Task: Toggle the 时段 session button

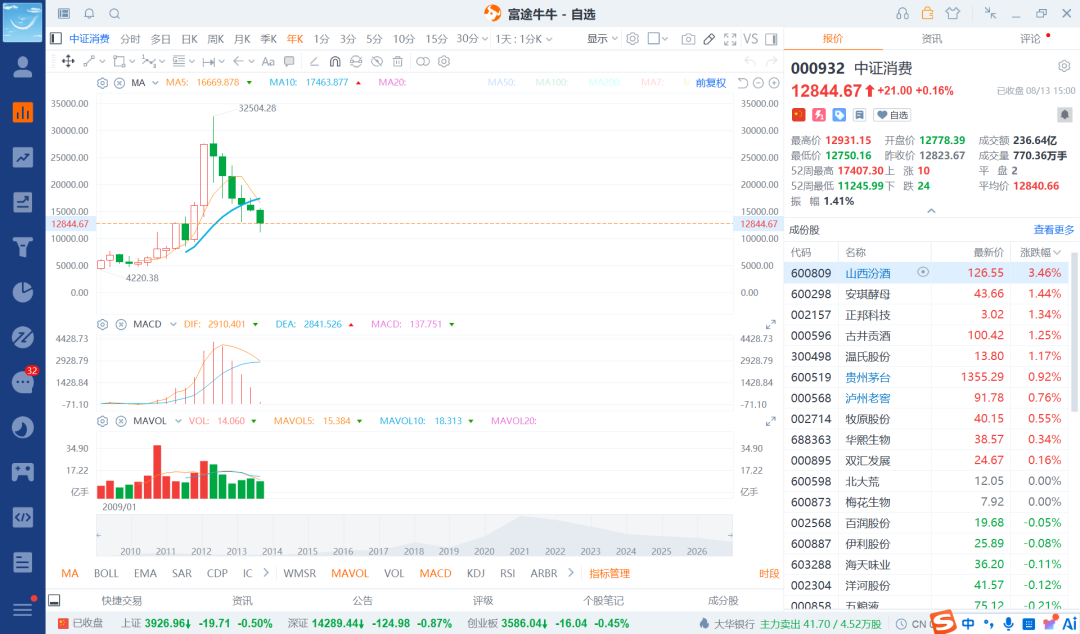Action: [769, 573]
